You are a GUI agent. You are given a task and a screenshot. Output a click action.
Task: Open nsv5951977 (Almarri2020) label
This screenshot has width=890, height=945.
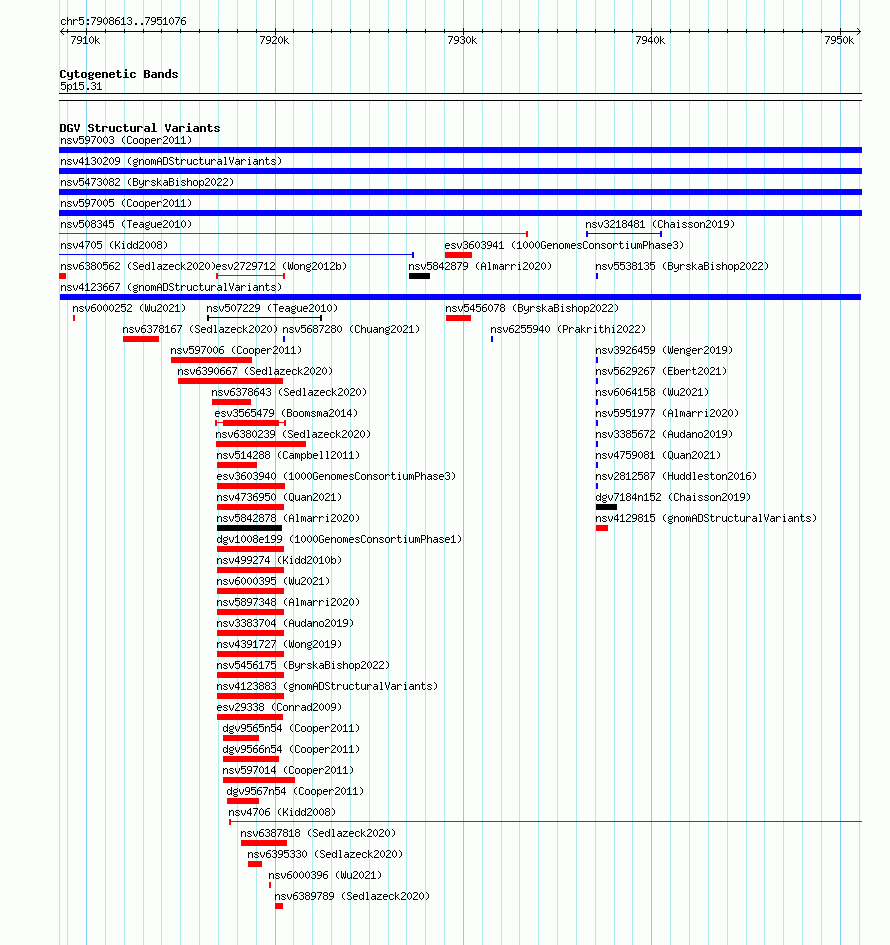coord(667,413)
